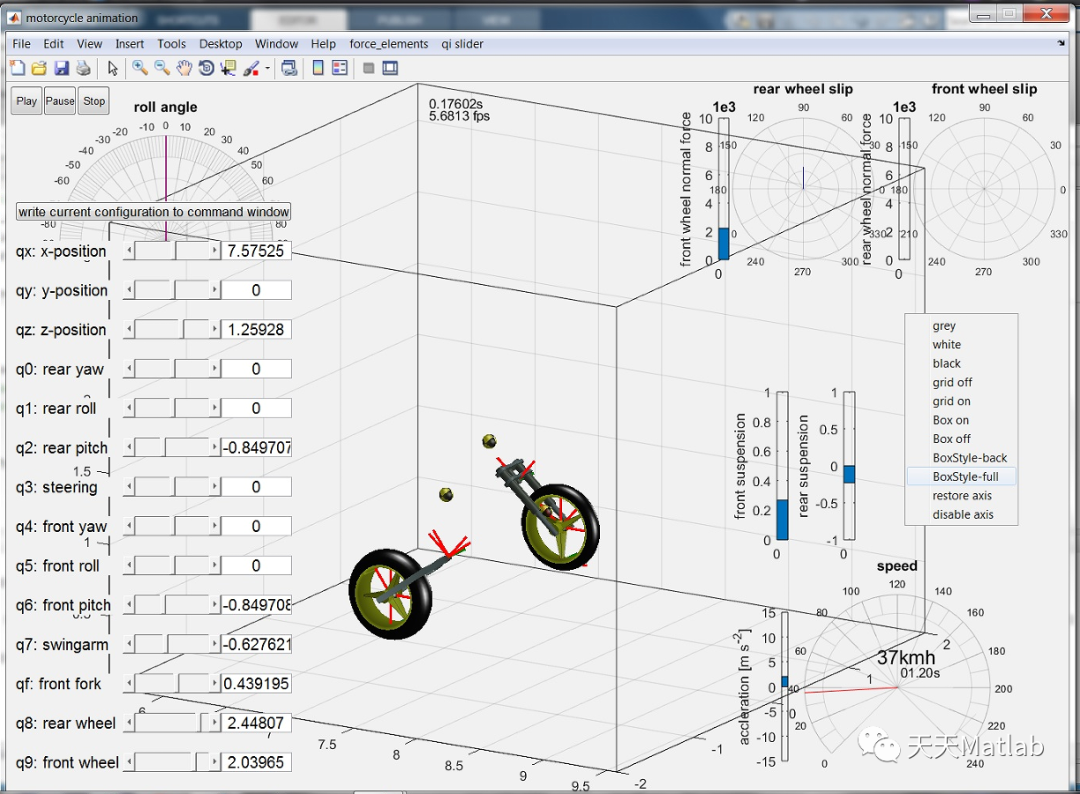
Task: Open the View menu
Action: click(90, 44)
